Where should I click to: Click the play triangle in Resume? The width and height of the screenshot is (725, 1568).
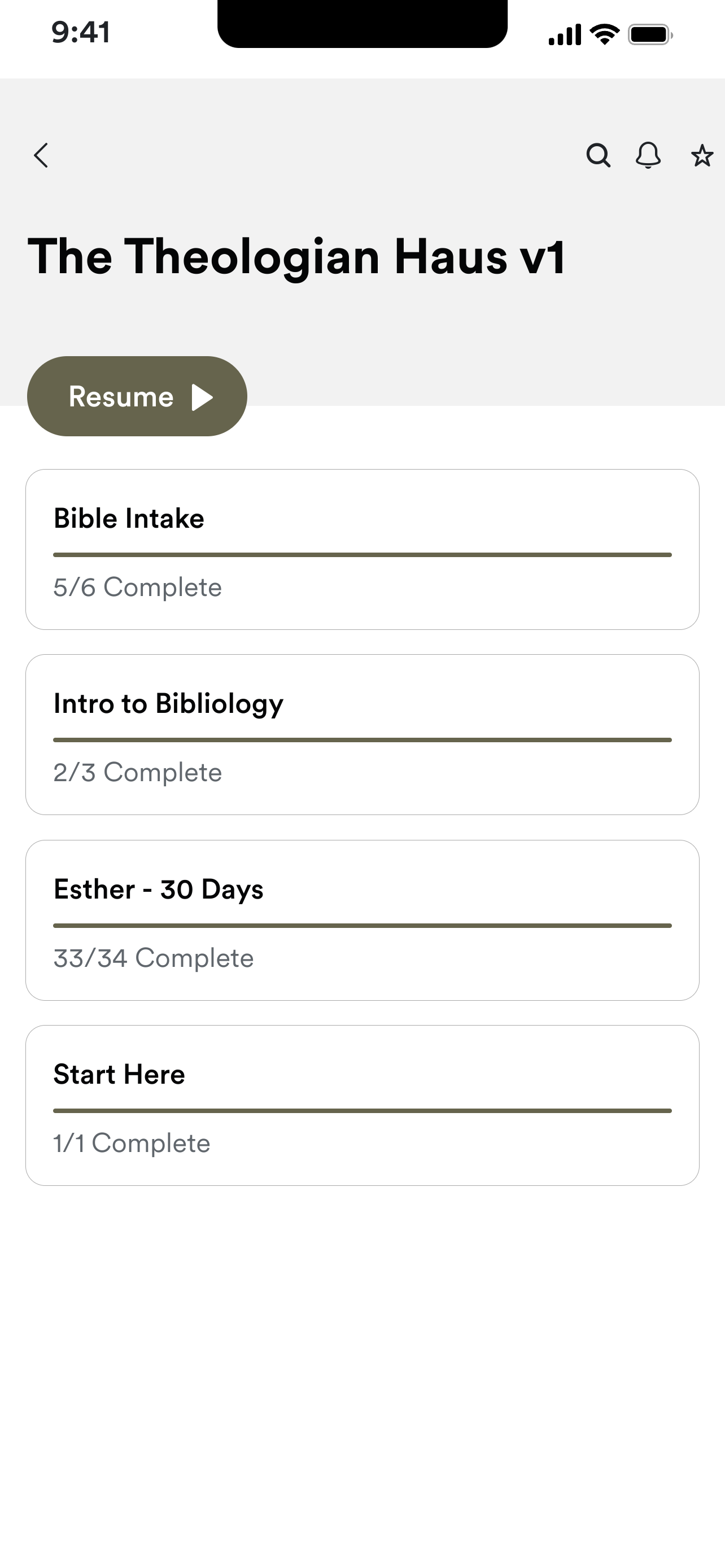pos(202,397)
